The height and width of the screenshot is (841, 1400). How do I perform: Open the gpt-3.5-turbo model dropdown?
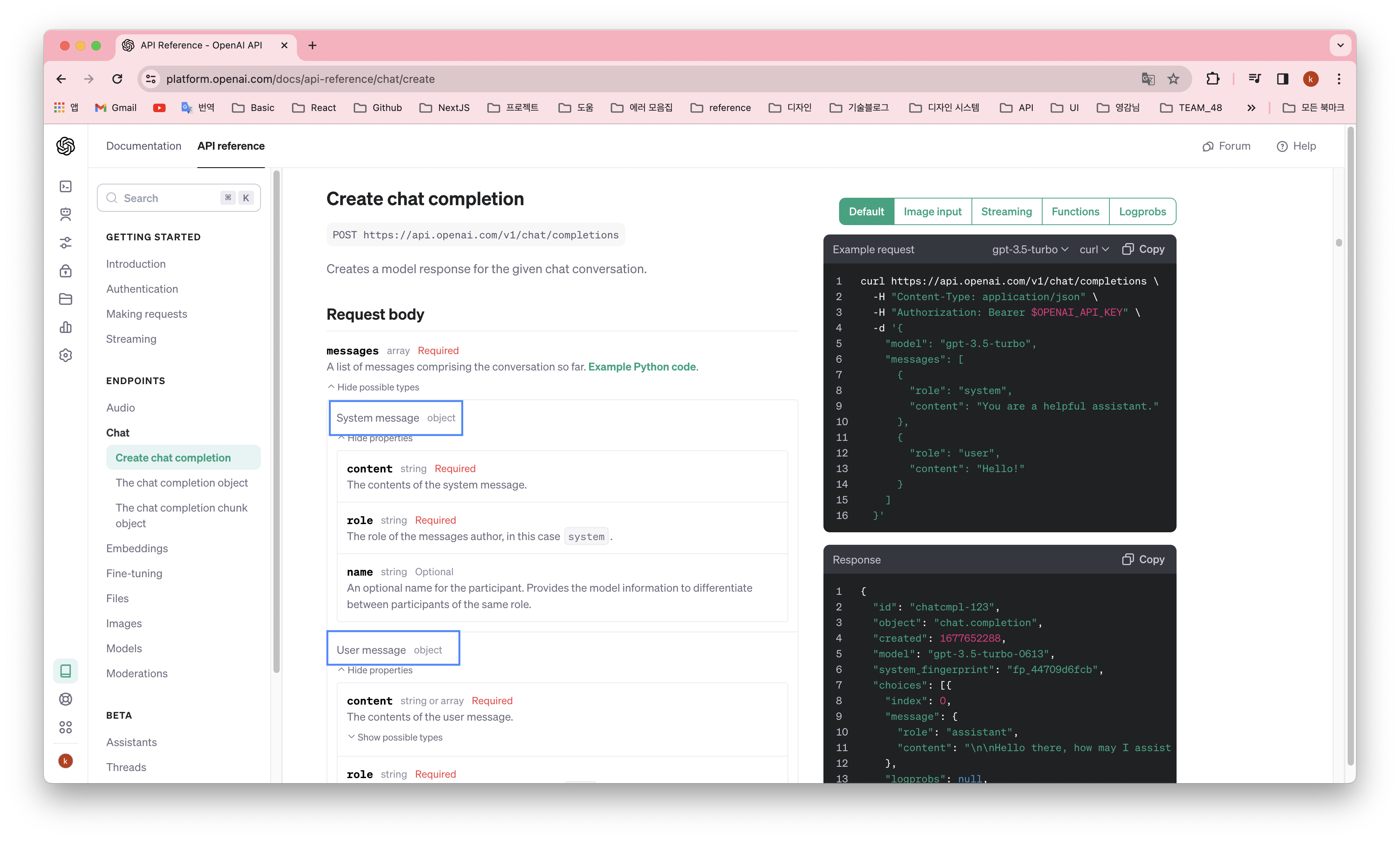click(1030, 249)
